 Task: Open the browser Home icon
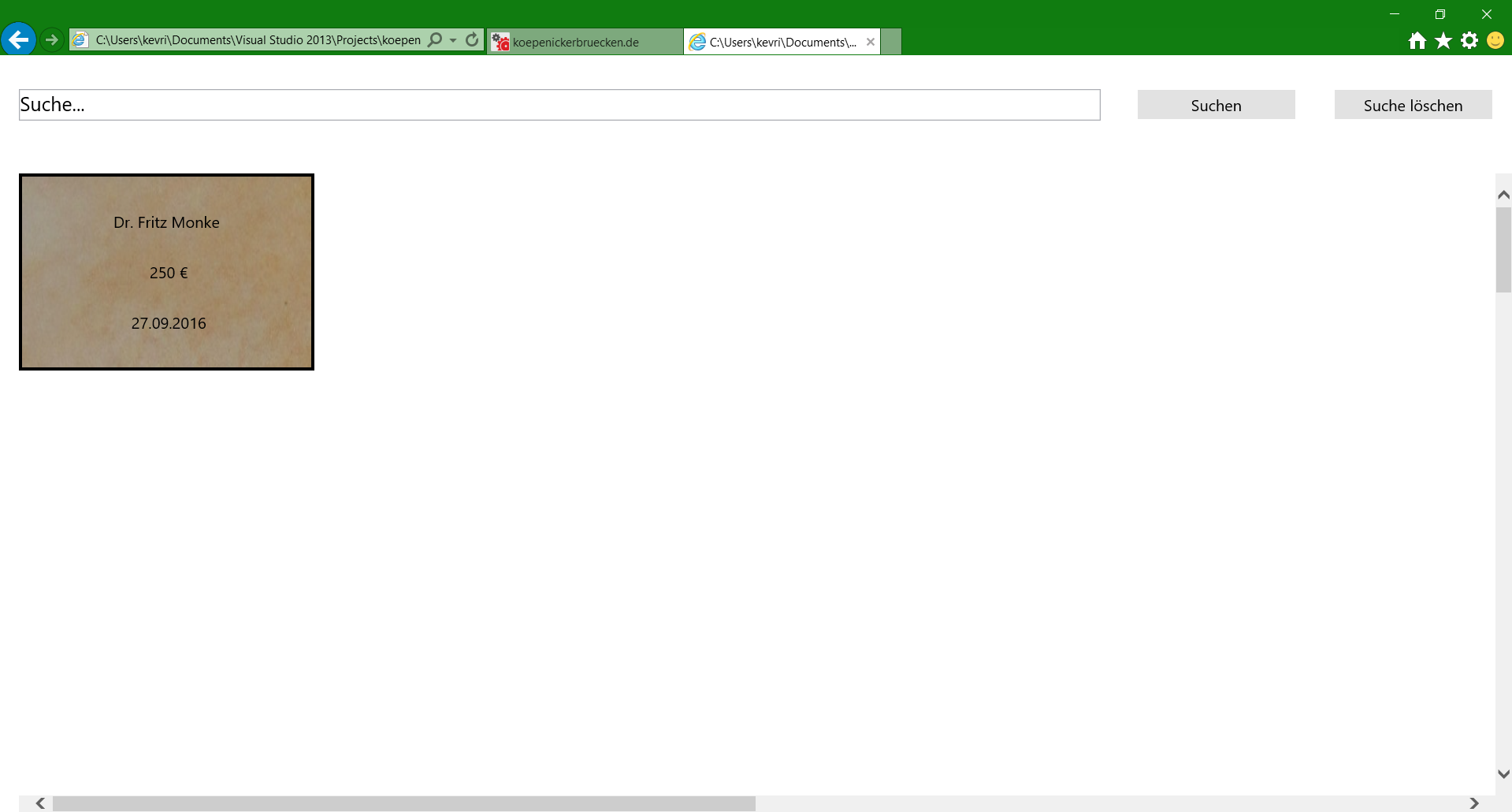tap(1417, 40)
